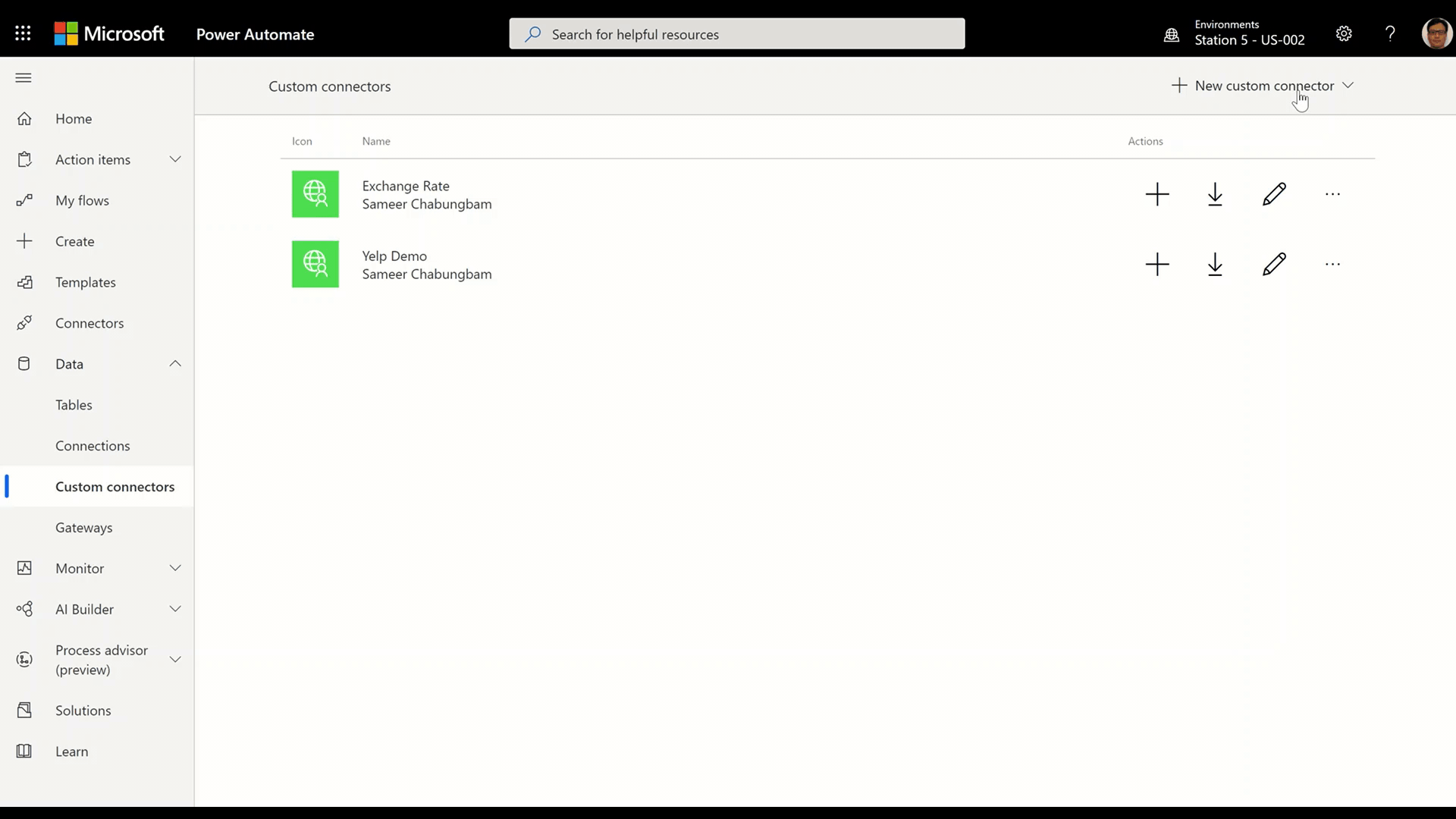Expand the New custom connector dropdown

tap(1348, 86)
